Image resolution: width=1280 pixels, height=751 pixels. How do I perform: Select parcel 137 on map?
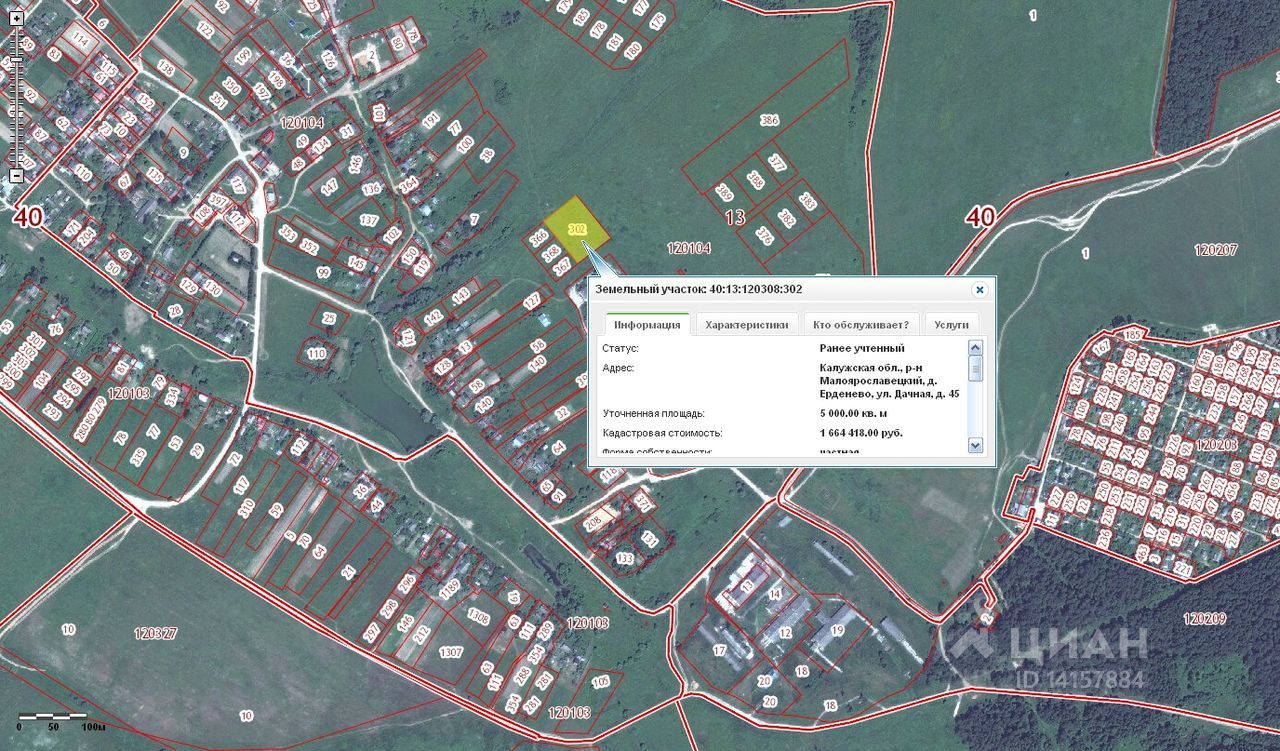[x=369, y=220]
